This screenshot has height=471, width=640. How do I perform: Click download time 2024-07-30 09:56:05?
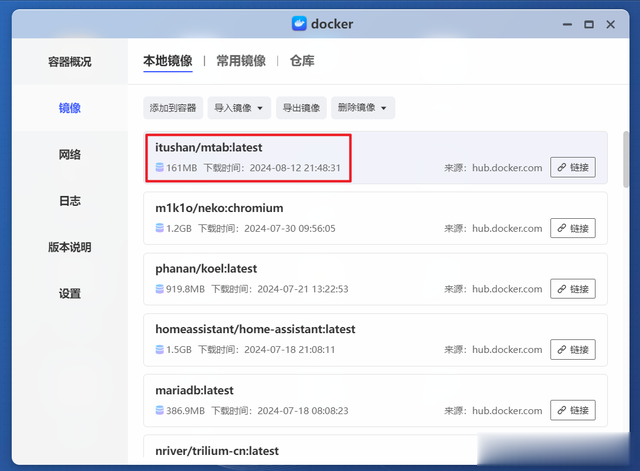coord(290,229)
